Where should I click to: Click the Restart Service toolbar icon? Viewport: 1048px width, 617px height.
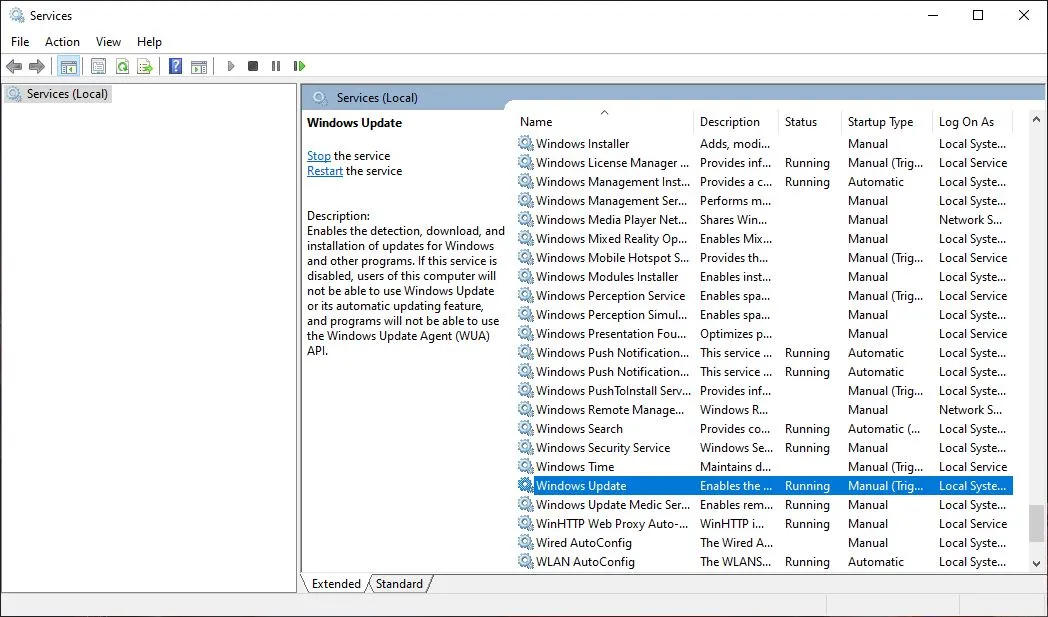point(299,66)
